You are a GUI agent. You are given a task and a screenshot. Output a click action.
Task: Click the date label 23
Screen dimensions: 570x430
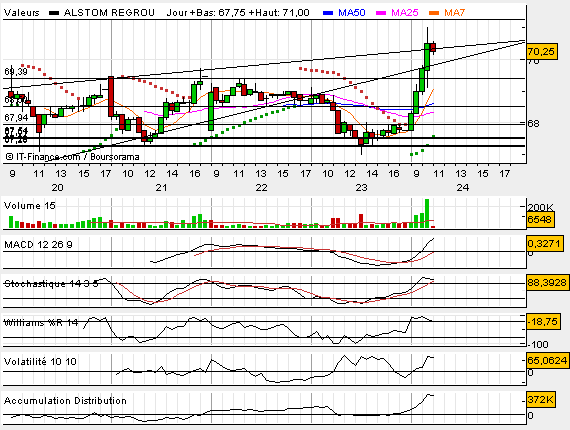click(361, 188)
